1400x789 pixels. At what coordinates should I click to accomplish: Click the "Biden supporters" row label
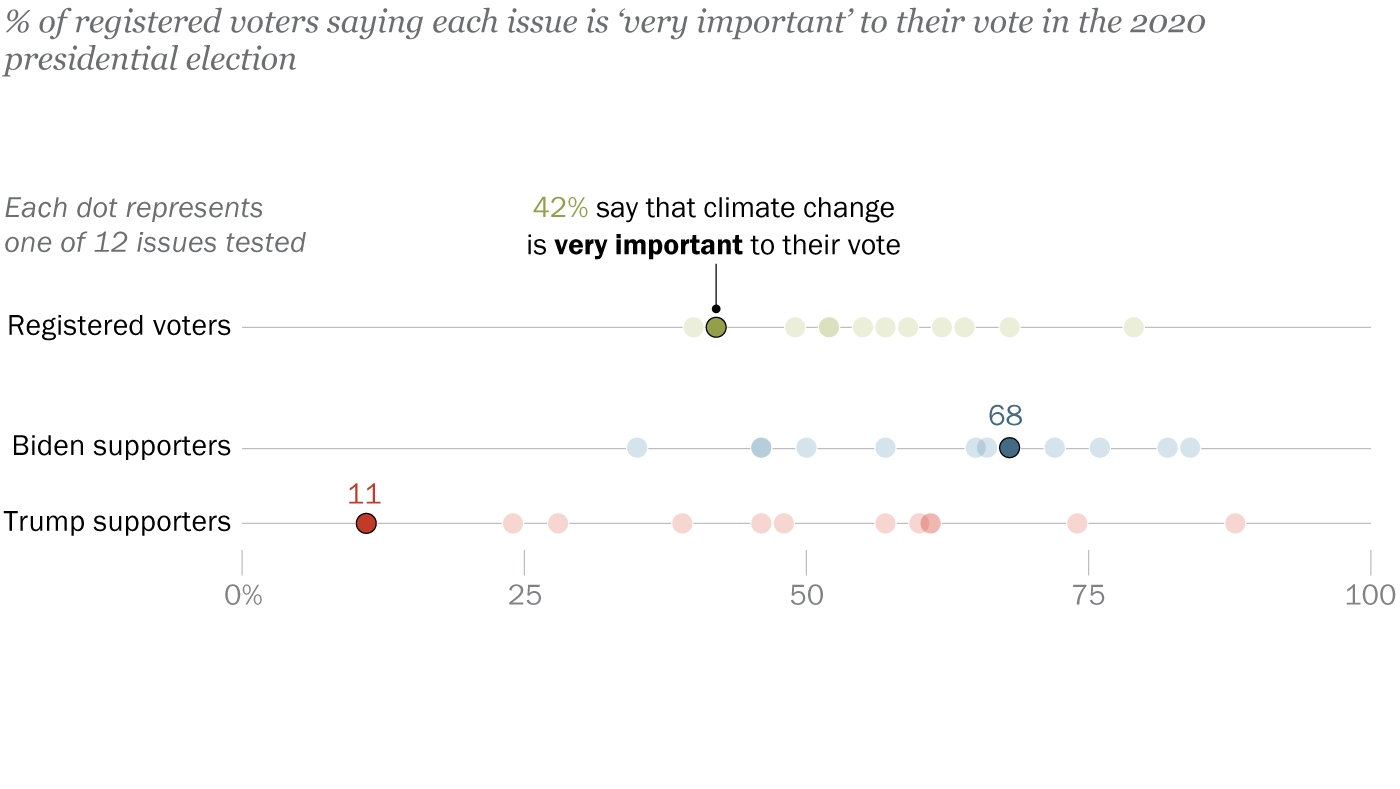click(x=121, y=446)
